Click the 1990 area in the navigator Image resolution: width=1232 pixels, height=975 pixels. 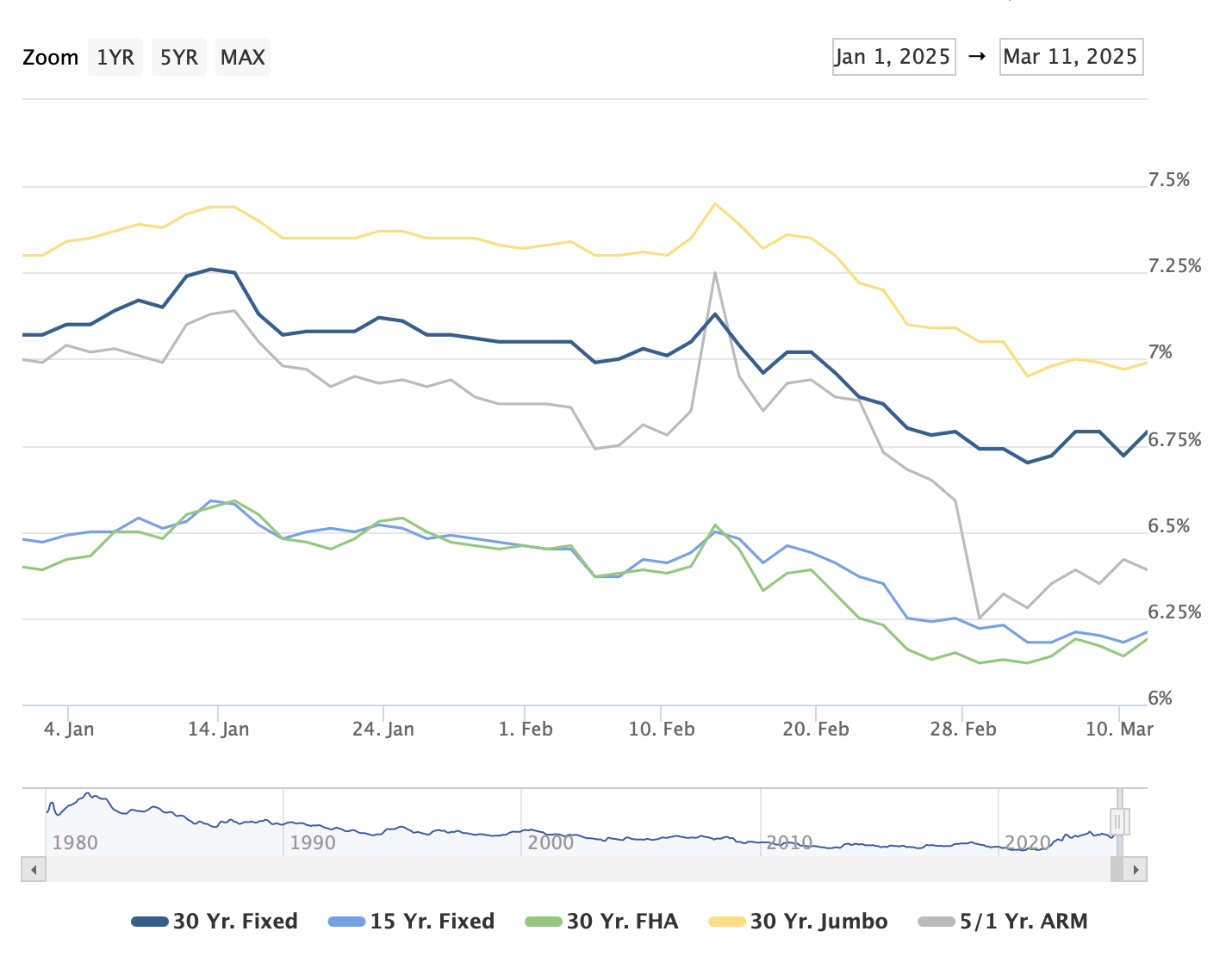pos(313,842)
